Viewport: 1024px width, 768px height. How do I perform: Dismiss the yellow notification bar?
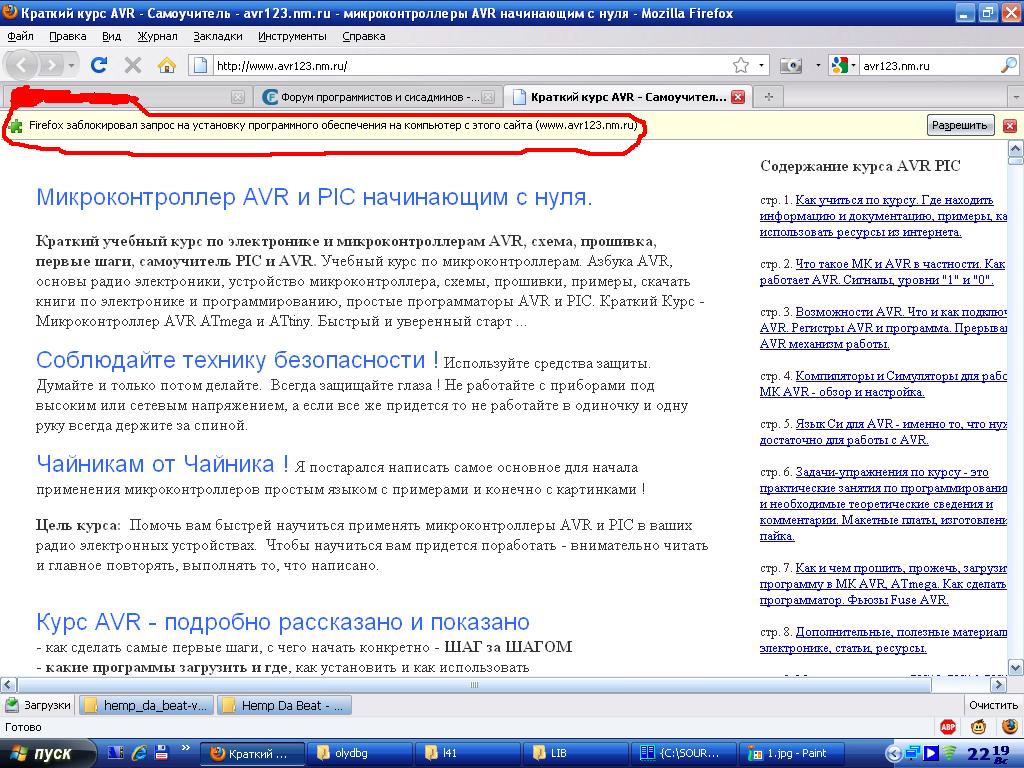pyautogui.click(x=1010, y=125)
